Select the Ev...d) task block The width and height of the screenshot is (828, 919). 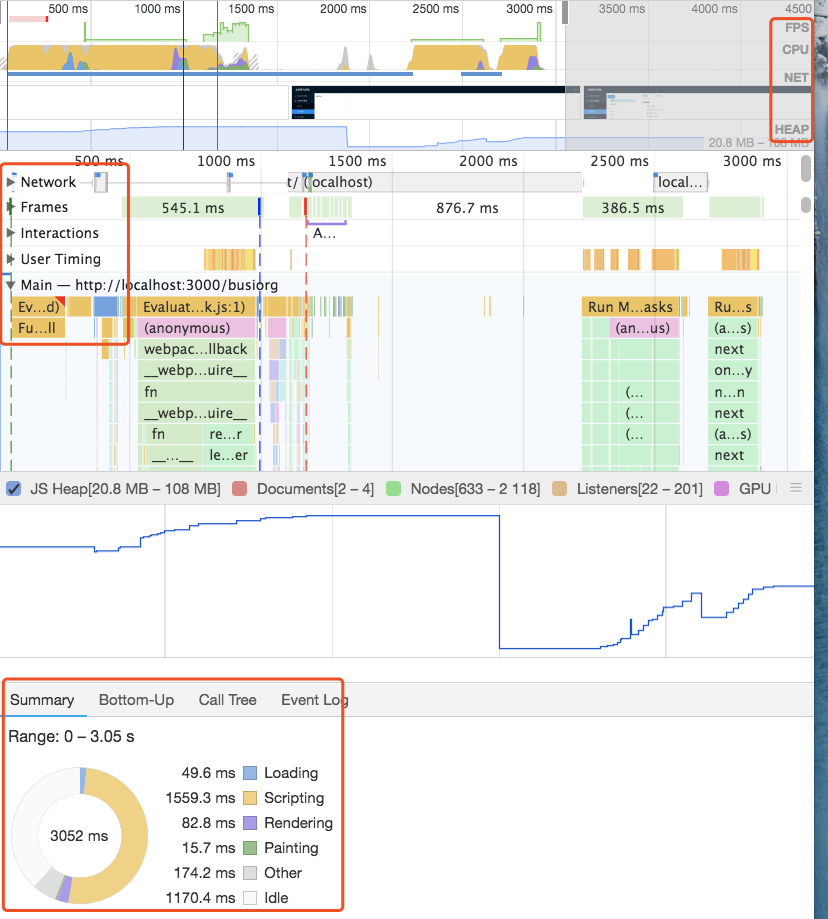39,307
